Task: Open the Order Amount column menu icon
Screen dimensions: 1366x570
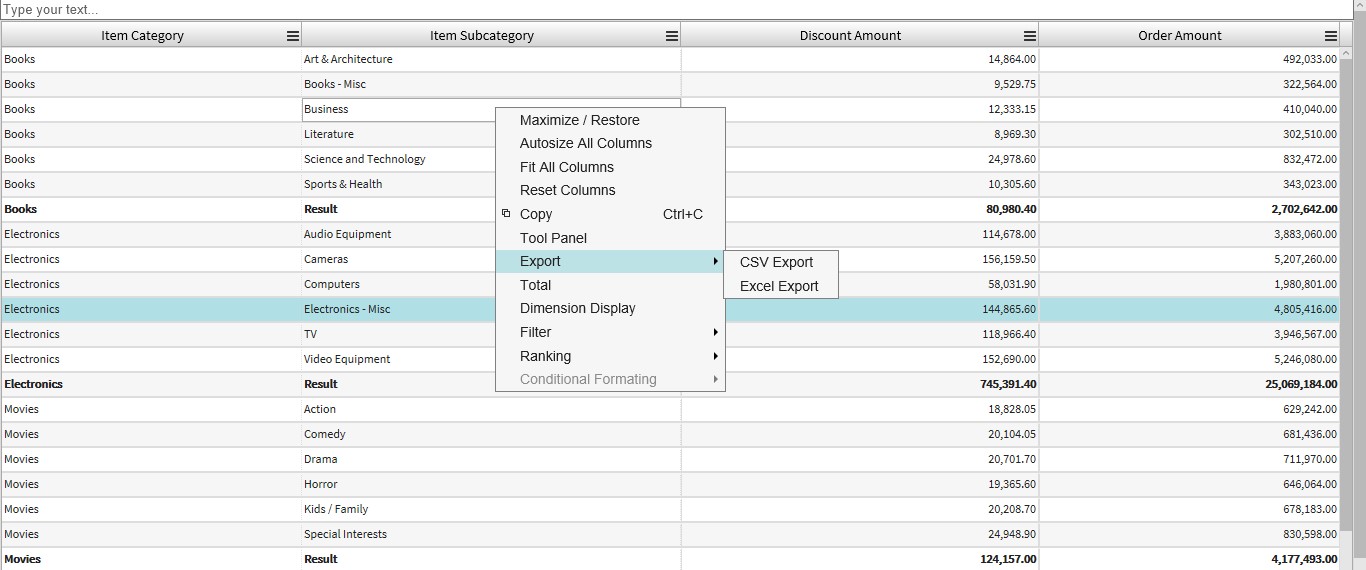Action: coord(1331,36)
